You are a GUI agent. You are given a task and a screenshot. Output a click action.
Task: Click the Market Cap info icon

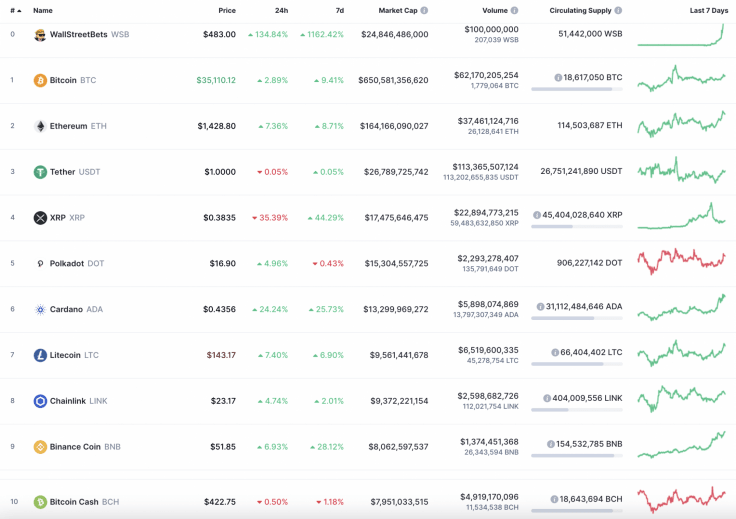click(x=424, y=10)
